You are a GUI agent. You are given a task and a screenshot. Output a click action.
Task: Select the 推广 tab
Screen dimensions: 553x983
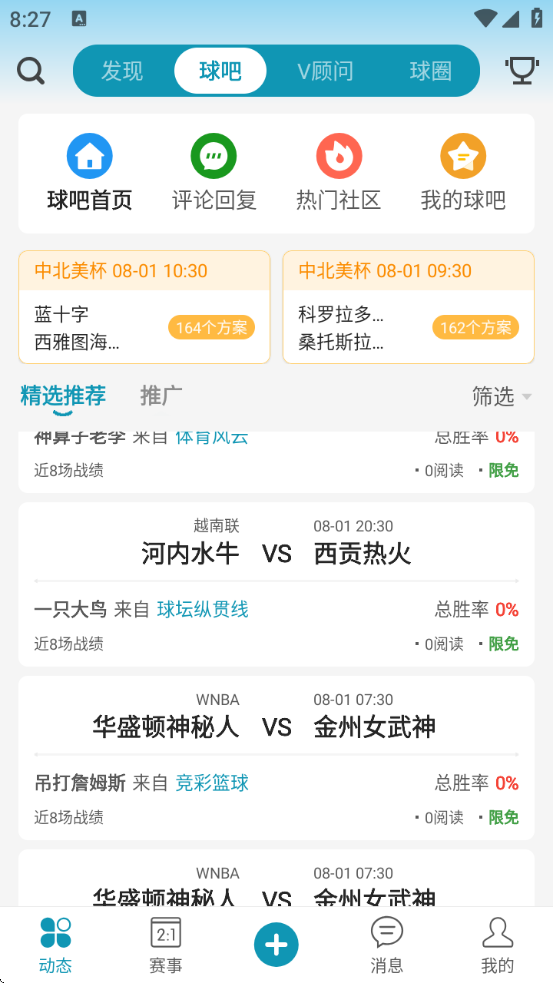(161, 396)
